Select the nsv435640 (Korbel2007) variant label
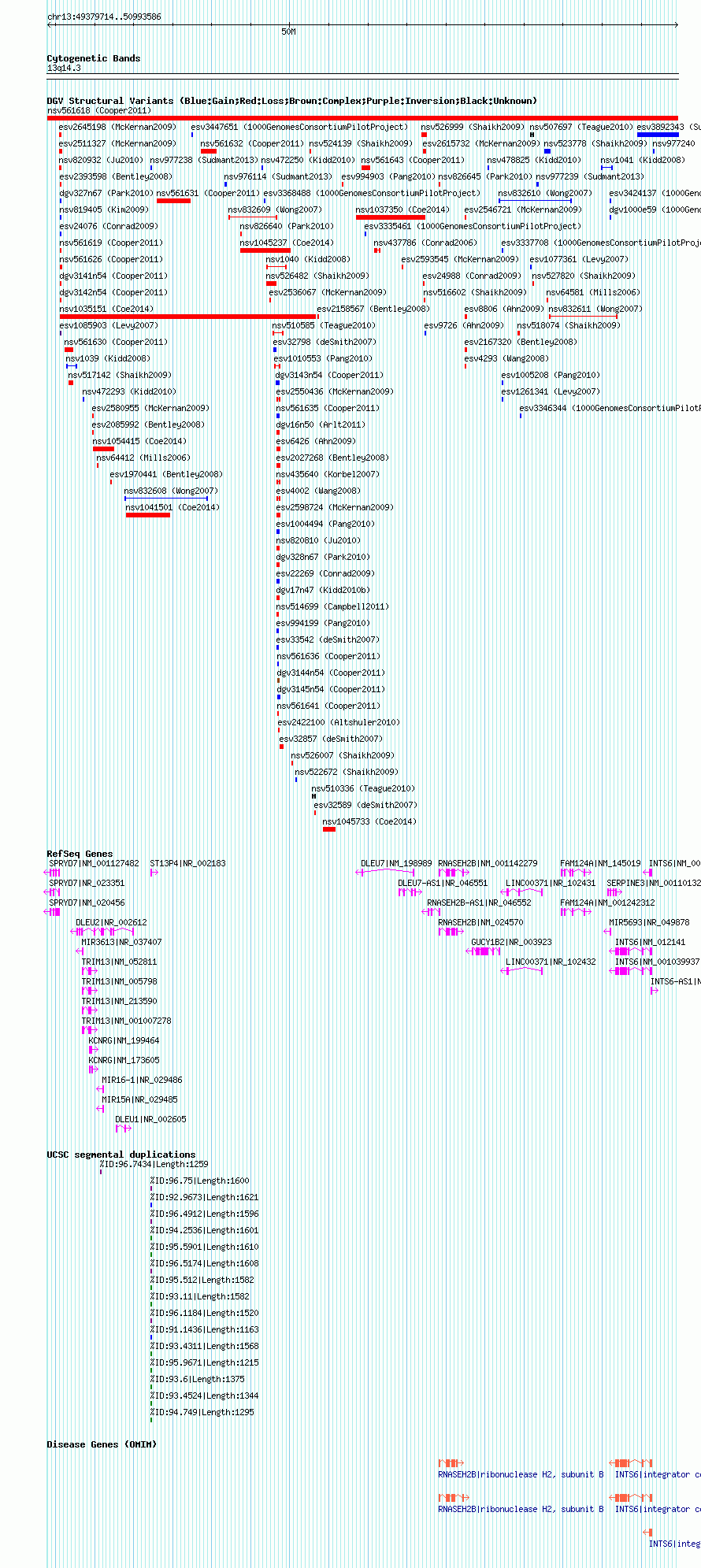This screenshot has height=1568, width=701. 328,475
